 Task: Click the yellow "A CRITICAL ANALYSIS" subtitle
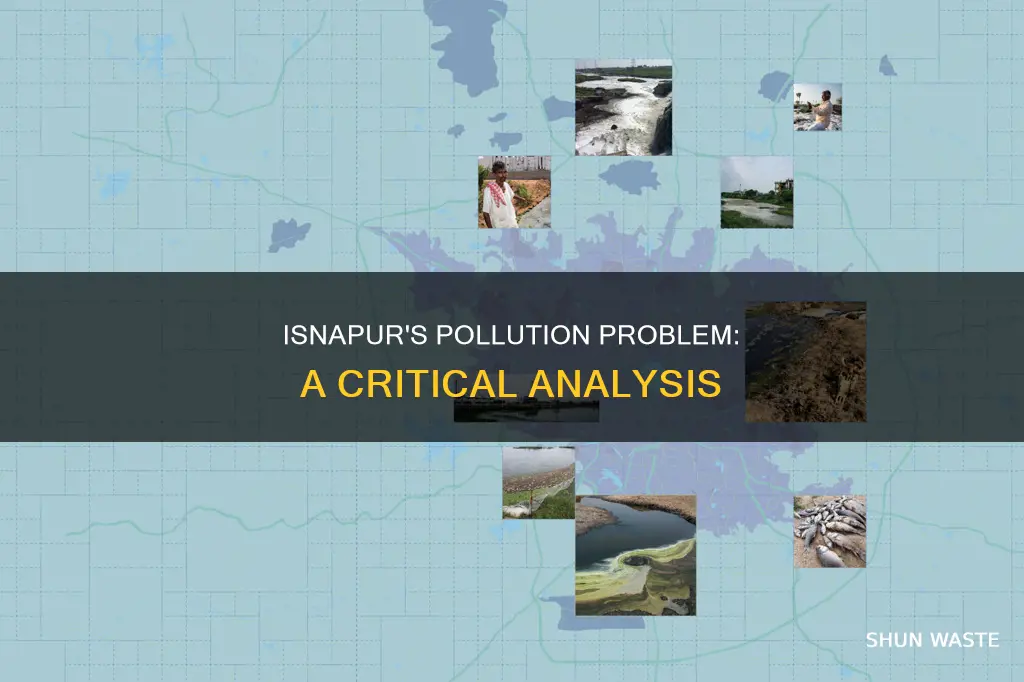point(511,384)
